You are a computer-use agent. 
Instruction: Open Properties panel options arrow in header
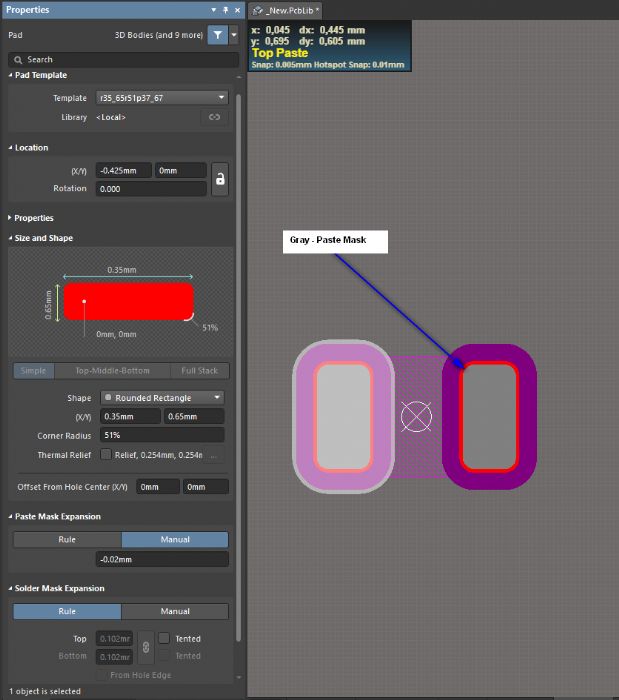coord(214,10)
